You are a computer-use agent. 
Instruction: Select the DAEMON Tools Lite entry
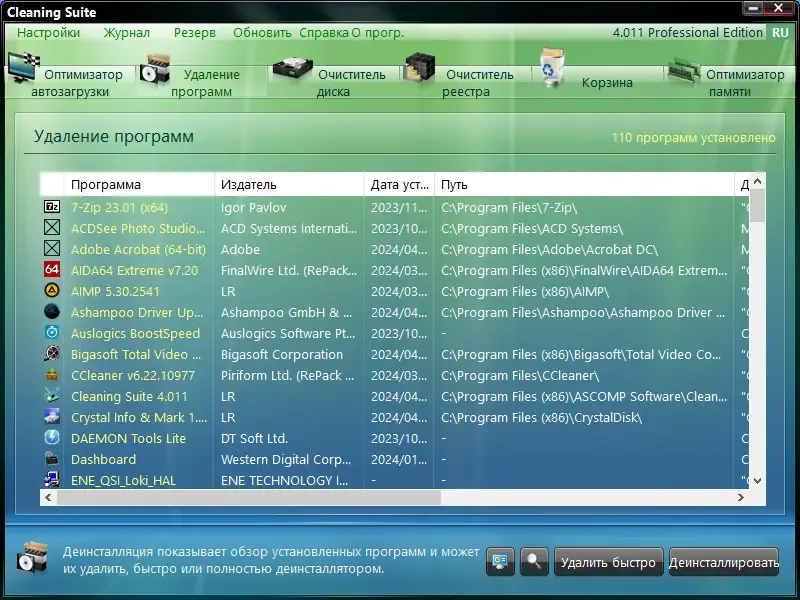(x=128, y=438)
